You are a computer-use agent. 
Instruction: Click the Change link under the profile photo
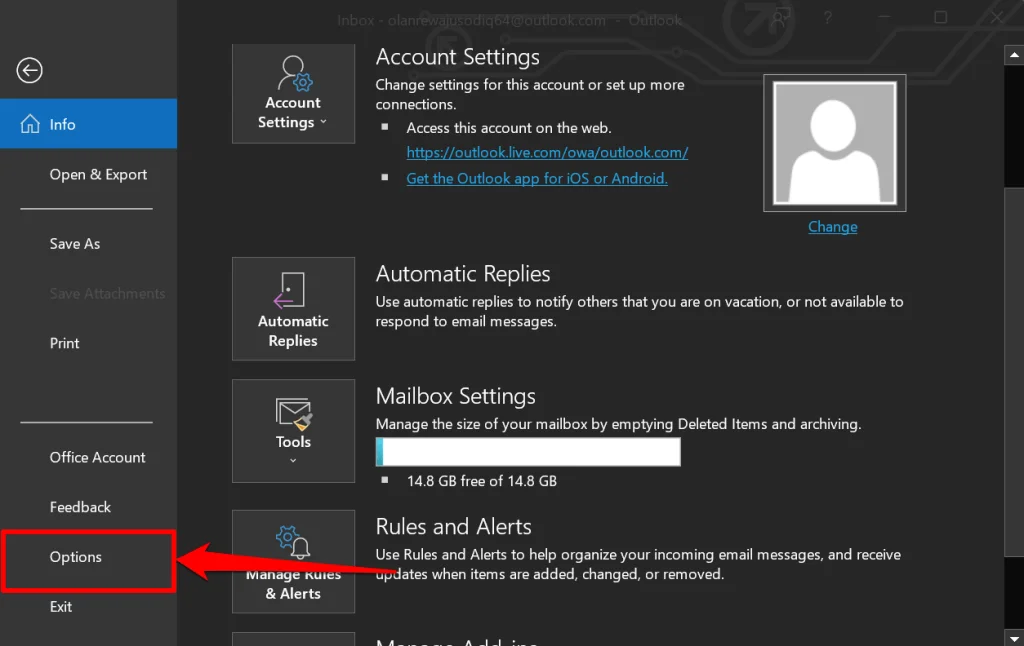pyautogui.click(x=833, y=227)
